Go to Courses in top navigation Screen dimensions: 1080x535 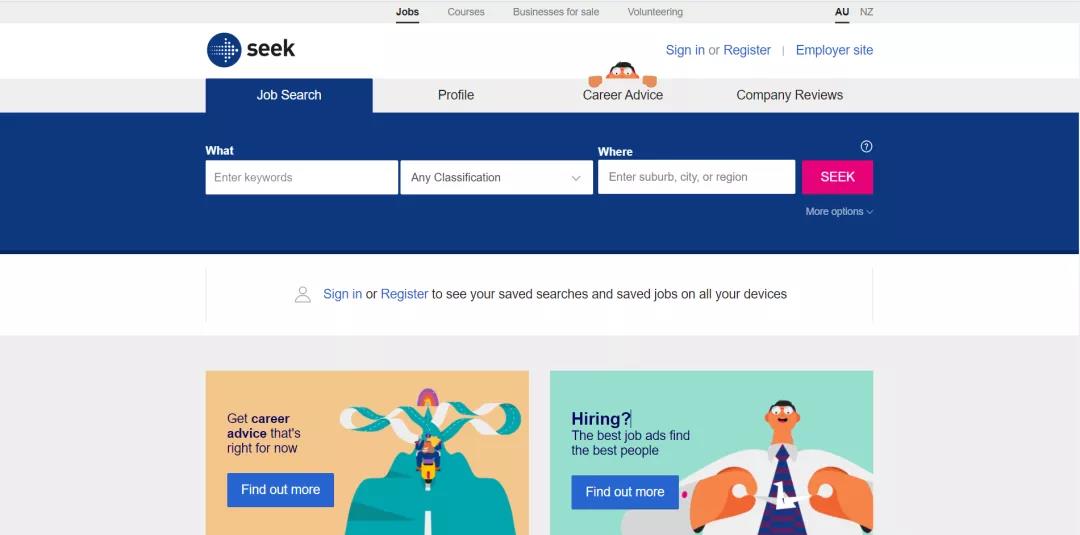point(466,12)
